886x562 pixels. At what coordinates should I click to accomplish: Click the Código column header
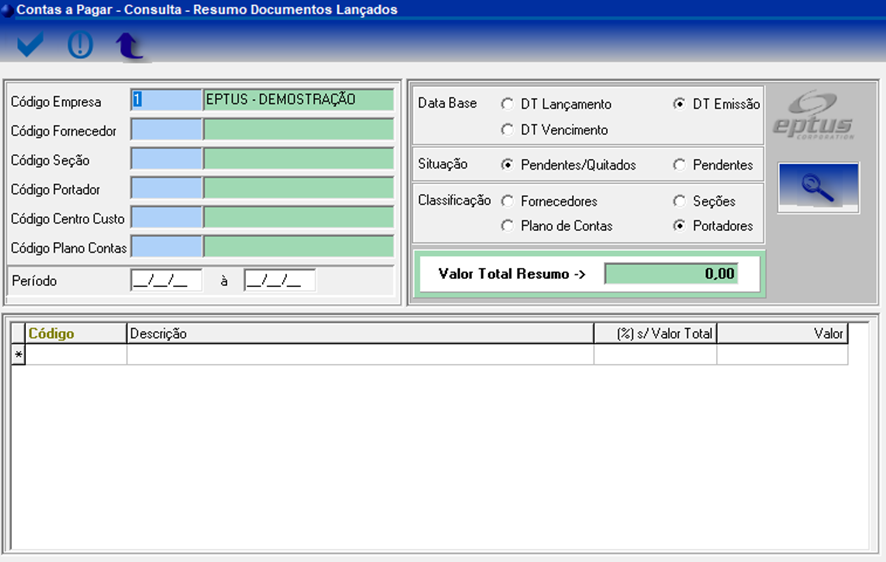pos(76,334)
